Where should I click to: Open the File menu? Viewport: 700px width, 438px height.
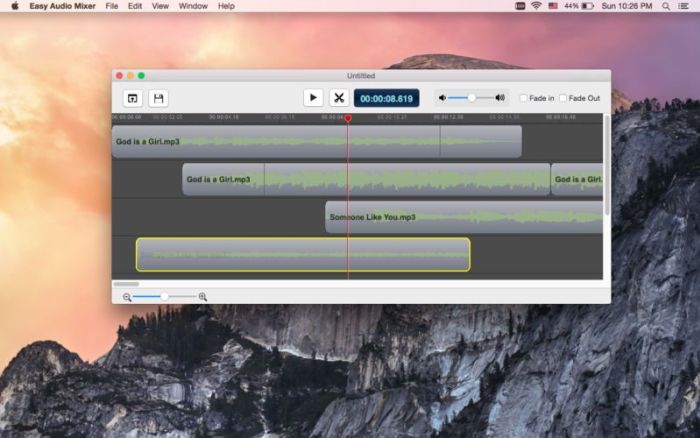click(x=112, y=6)
